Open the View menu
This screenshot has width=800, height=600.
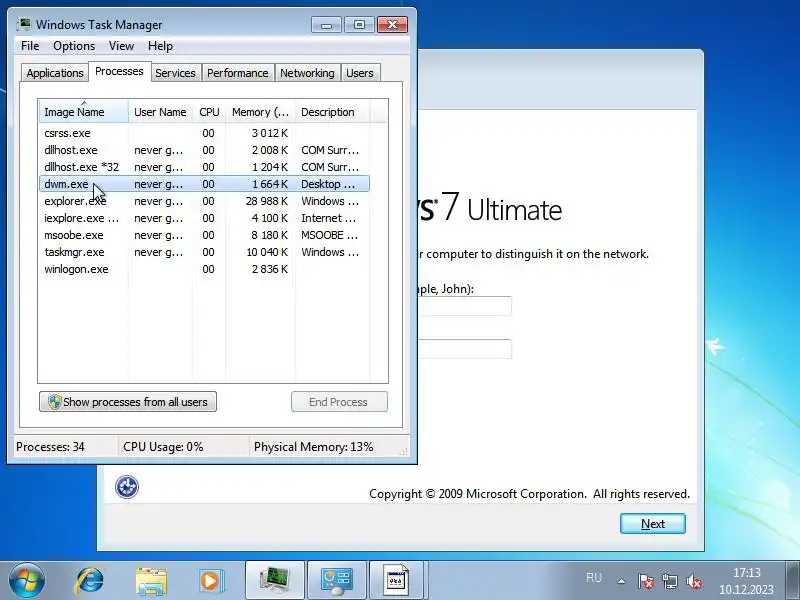click(121, 46)
